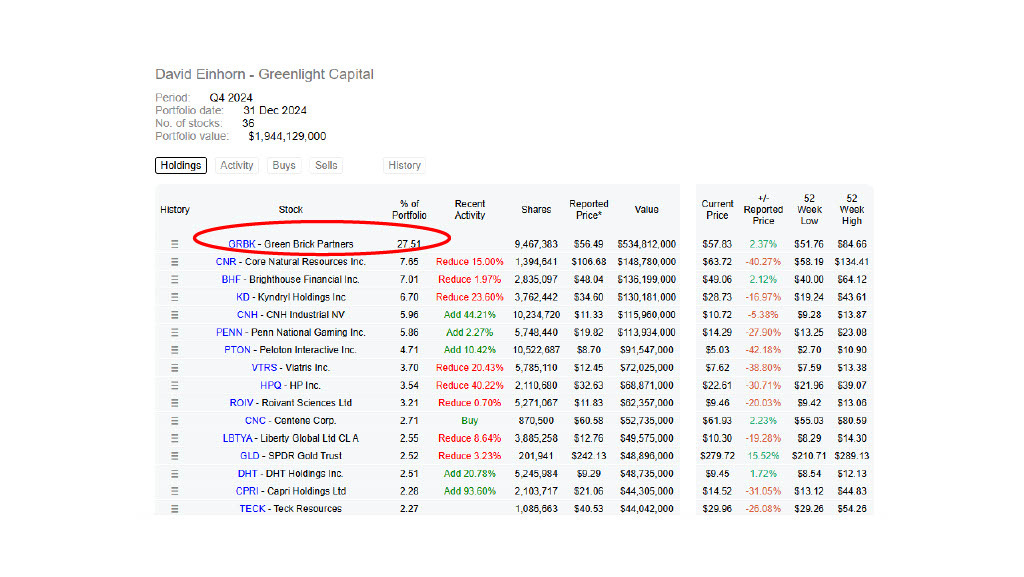Open history icon for BHF row
This screenshot has height=577, width=1024.
[x=174, y=279]
